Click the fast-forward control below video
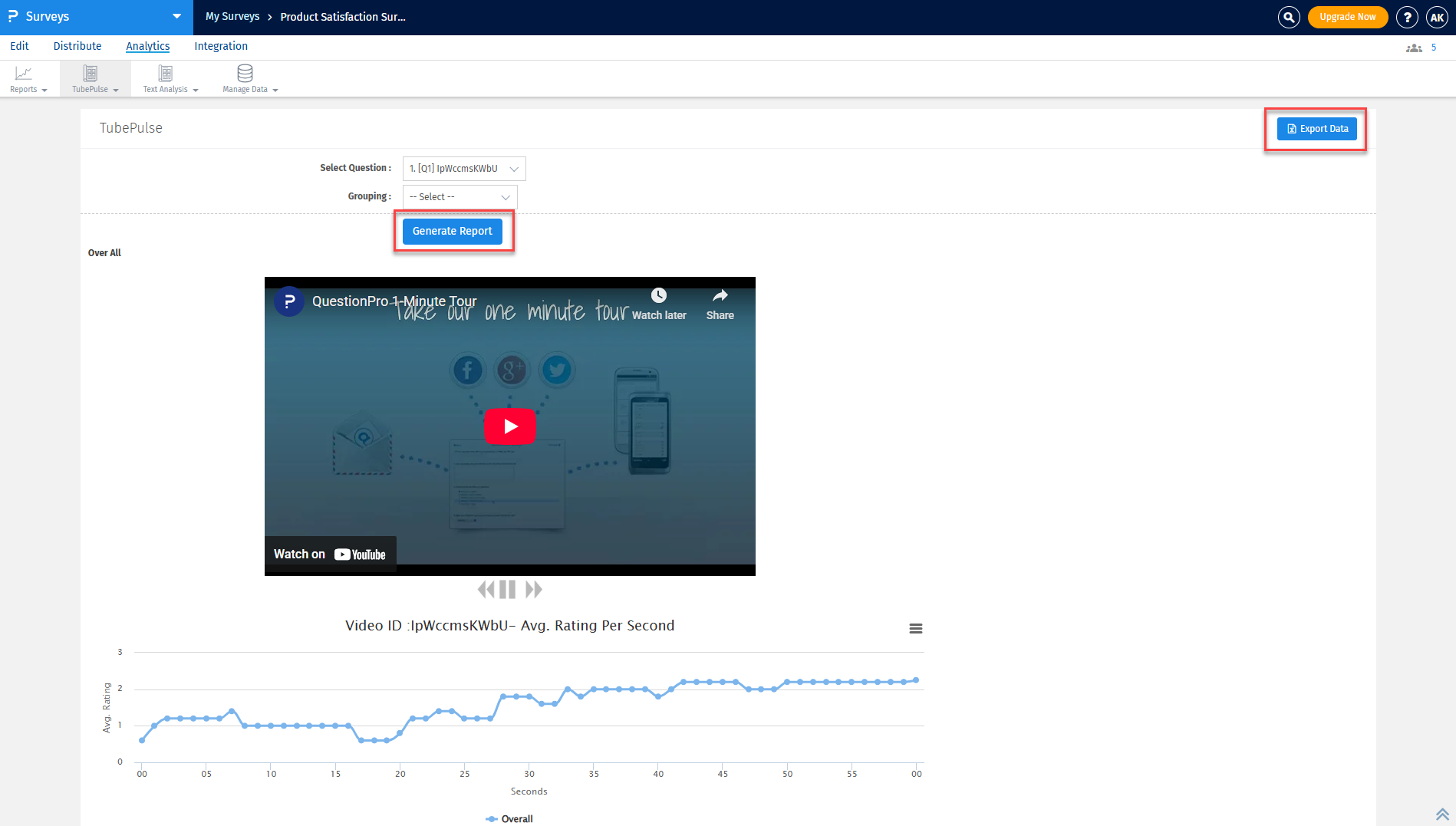This screenshot has height=826, width=1456. point(534,589)
